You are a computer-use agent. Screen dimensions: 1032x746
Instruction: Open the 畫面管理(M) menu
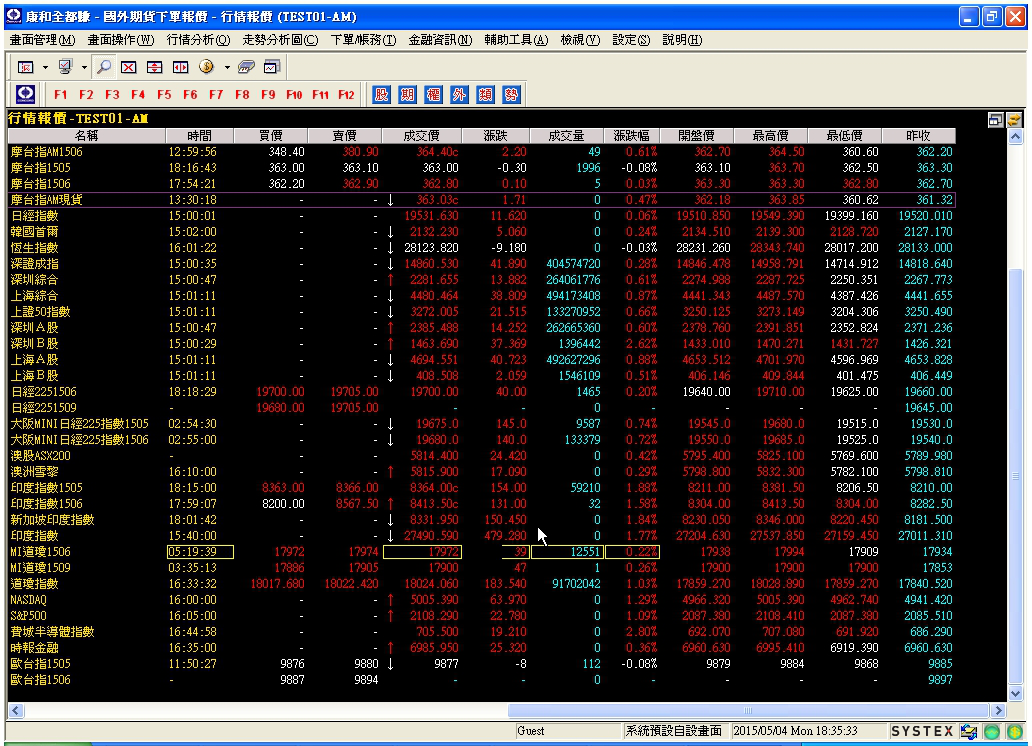point(42,40)
